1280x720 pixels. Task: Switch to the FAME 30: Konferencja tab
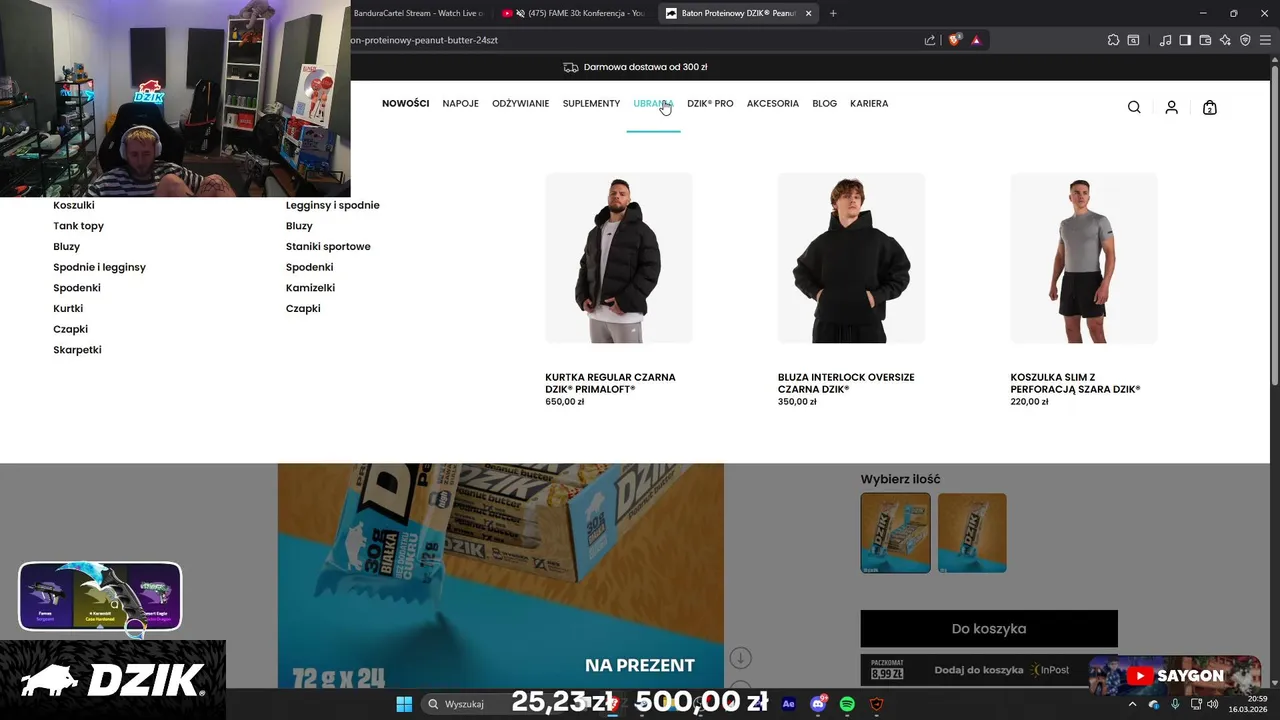pos(574,13)
